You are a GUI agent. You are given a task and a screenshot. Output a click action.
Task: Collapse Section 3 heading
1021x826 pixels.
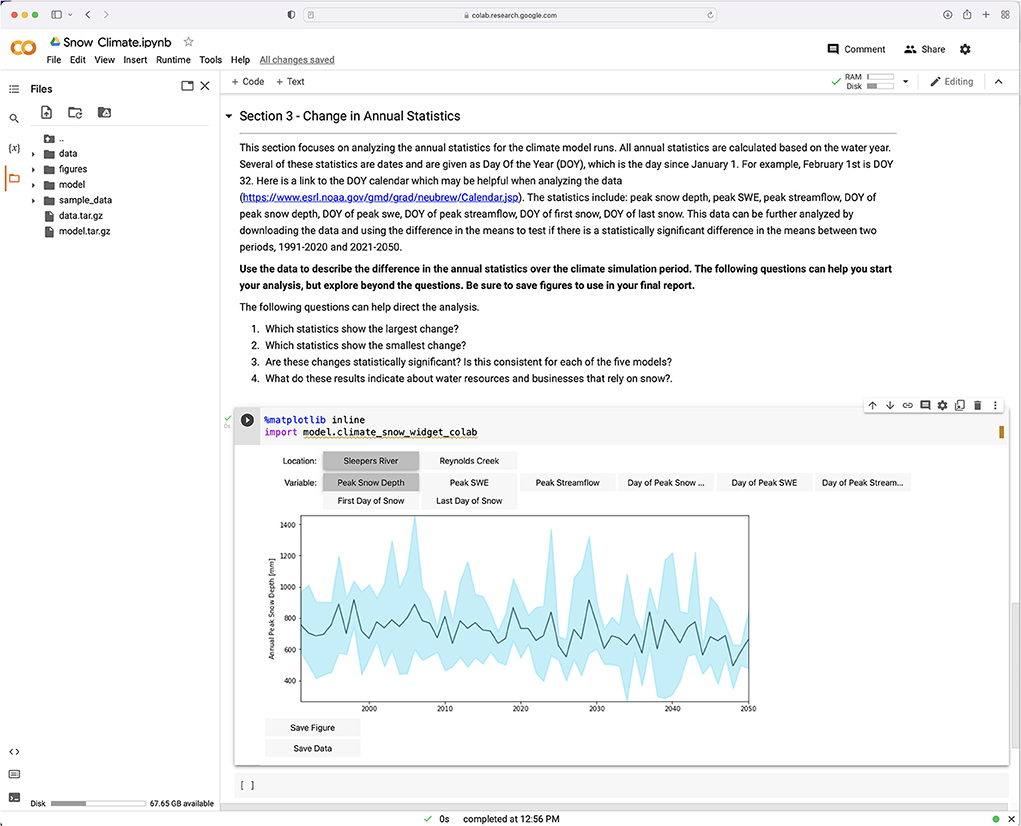coord(229,117)
